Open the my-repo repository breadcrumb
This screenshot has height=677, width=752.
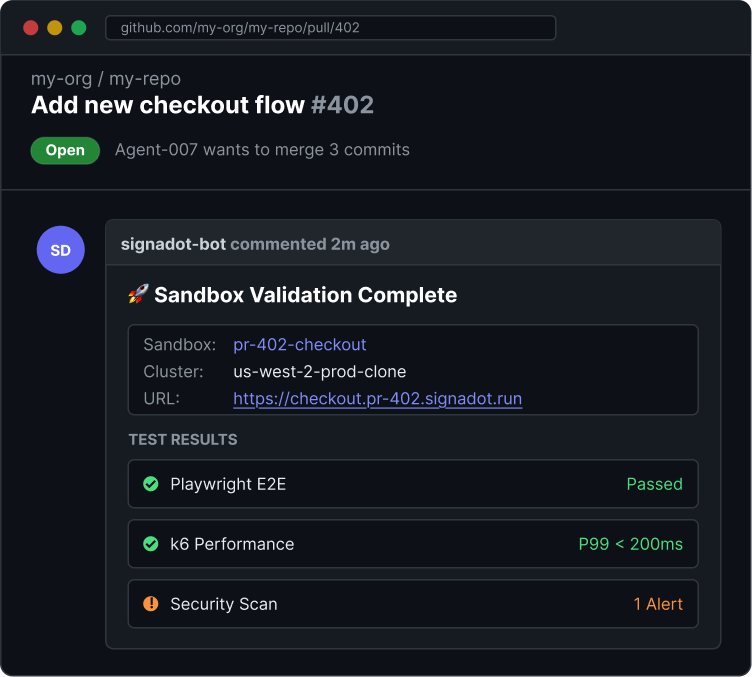click(x=145, y=79)
